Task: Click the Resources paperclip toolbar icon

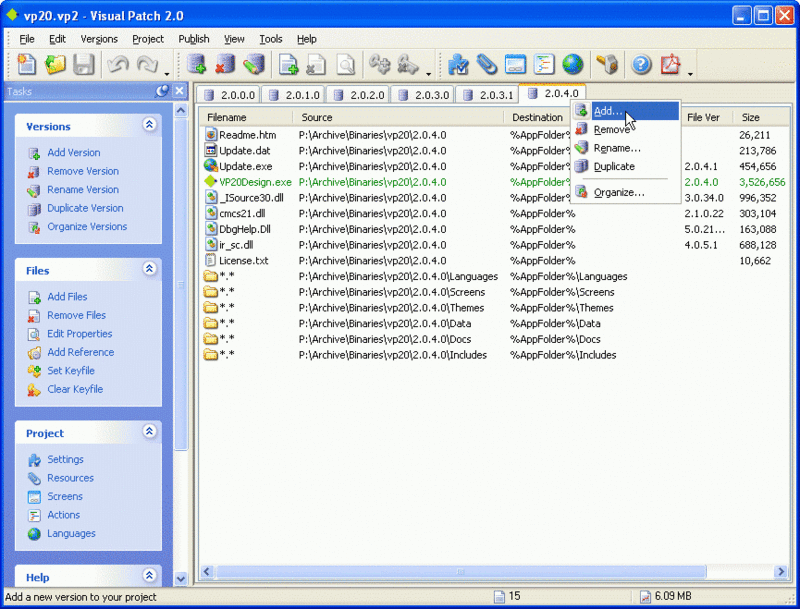Action: pyautogui.click(x=487, y=65)
